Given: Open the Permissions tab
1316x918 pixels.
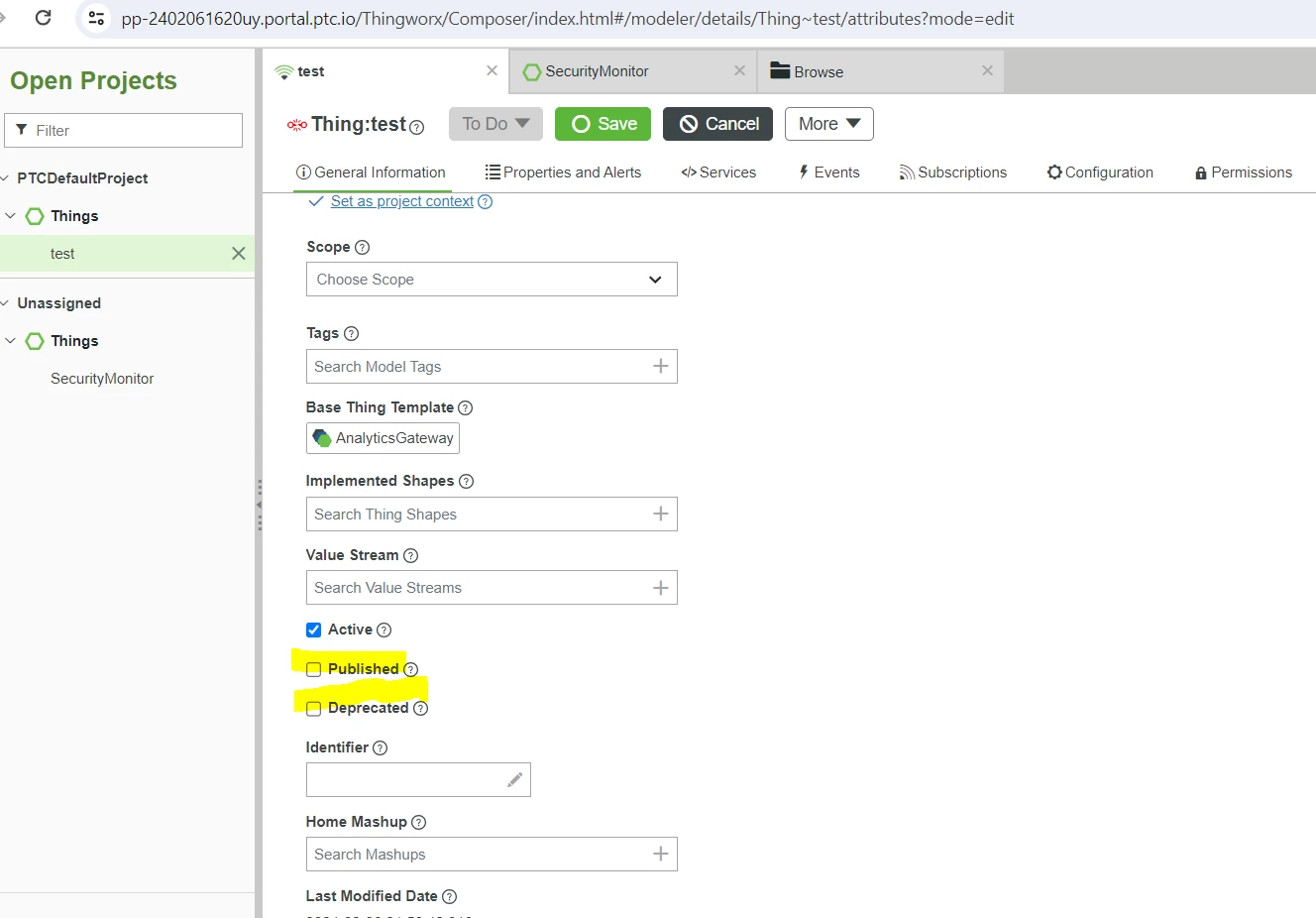Looking at the screenshot, I should (1244, 172).
